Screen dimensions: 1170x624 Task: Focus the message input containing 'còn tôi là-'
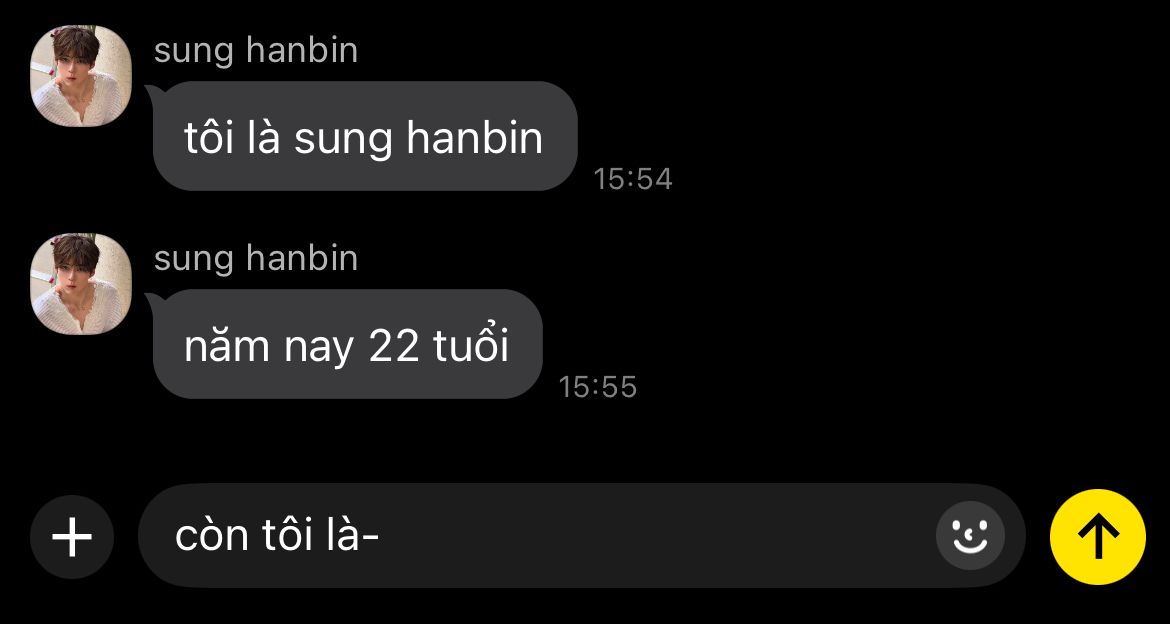[581, 536]
